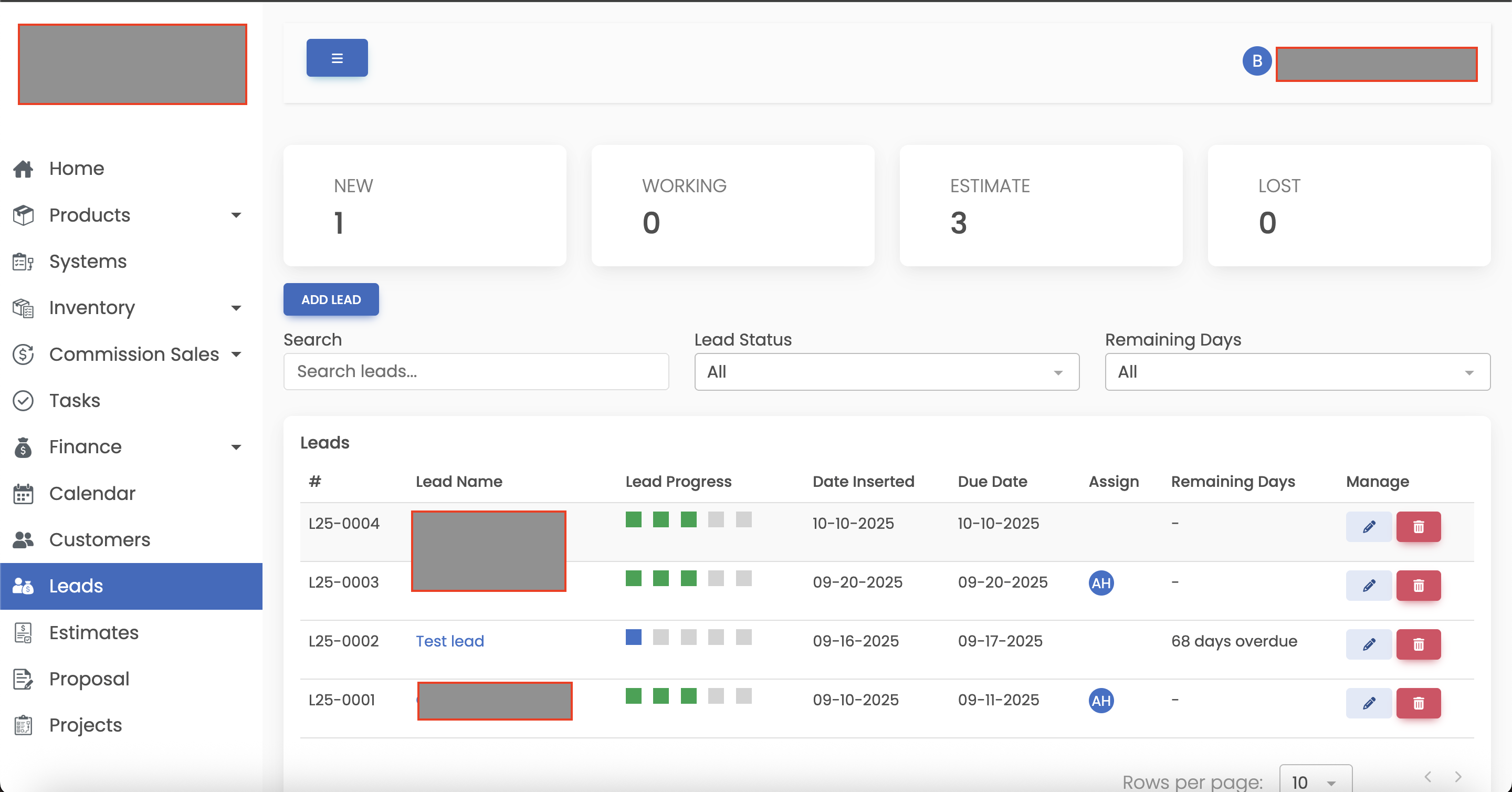Click the AH avatar on lead L25-0003
The image size is (1512, 792).
coord(1101,583)
